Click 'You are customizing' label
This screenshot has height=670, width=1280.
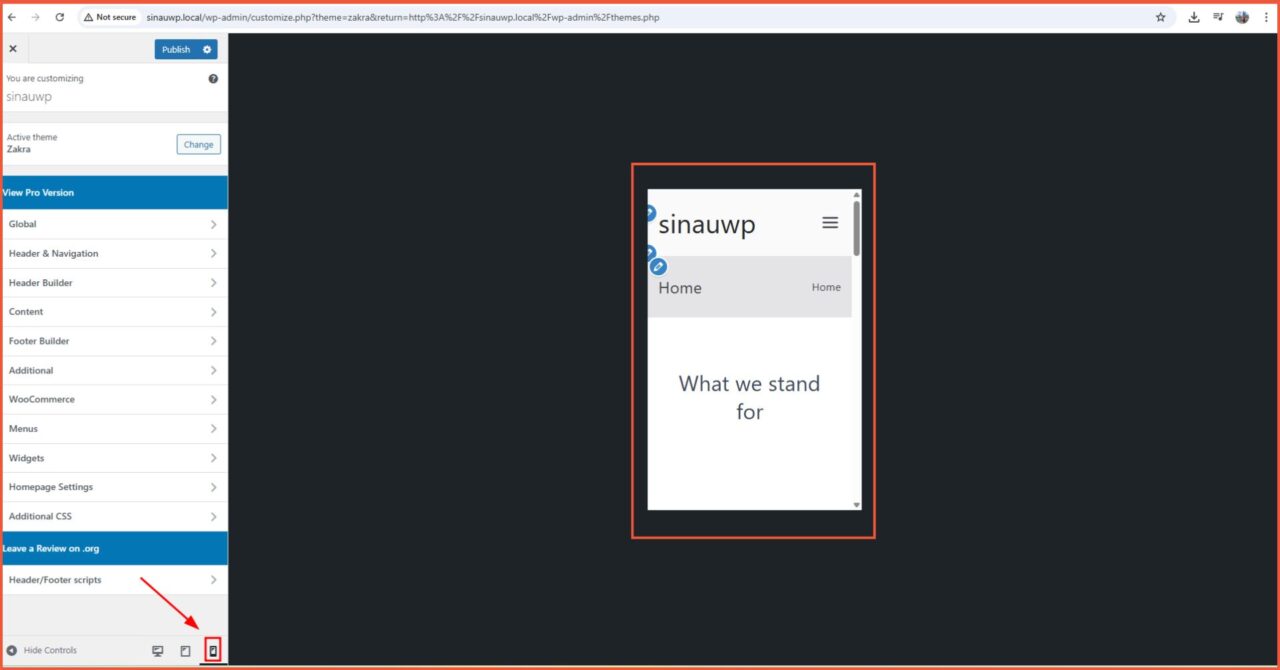[45, 78]
